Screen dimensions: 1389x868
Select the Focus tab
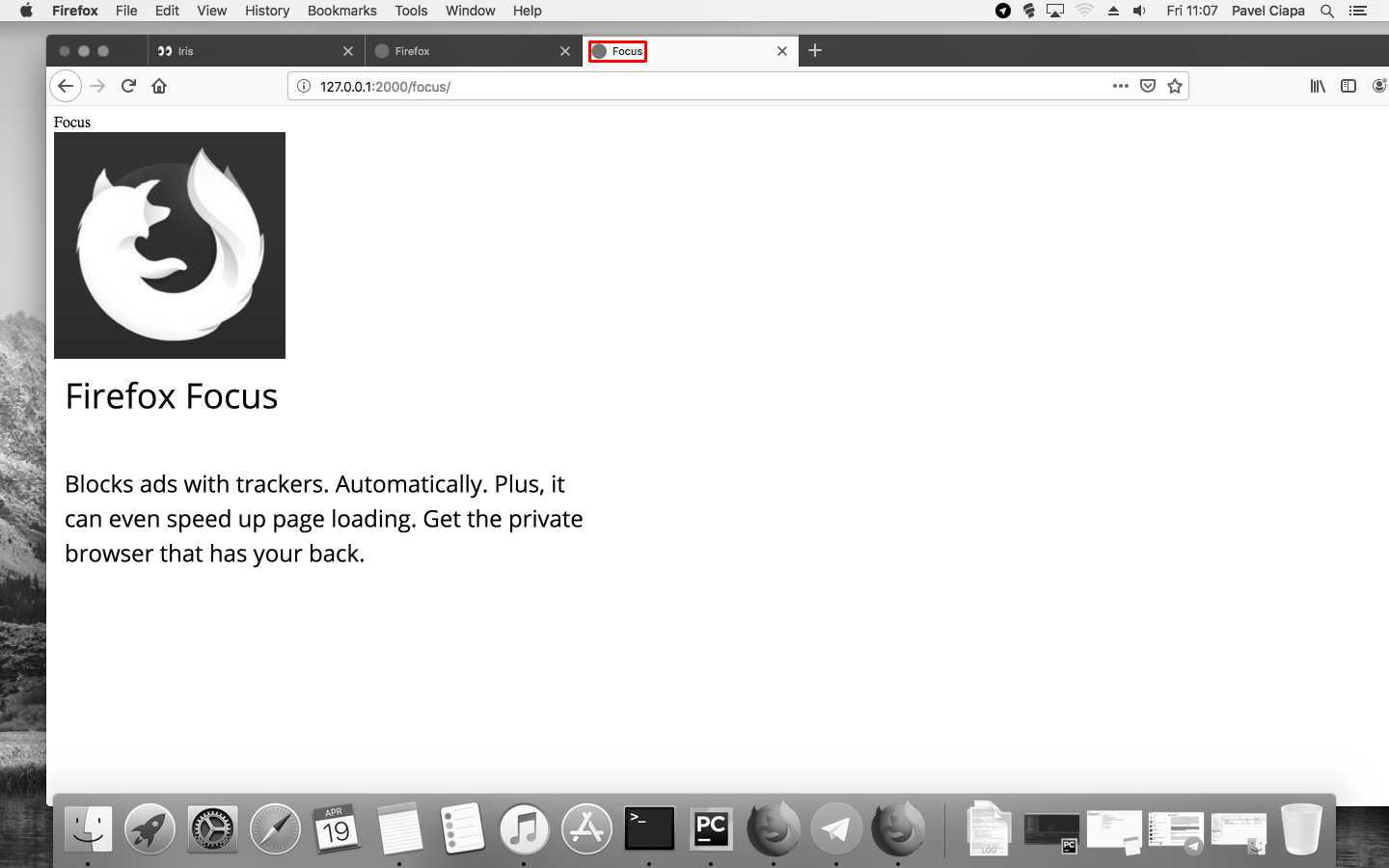690,51
